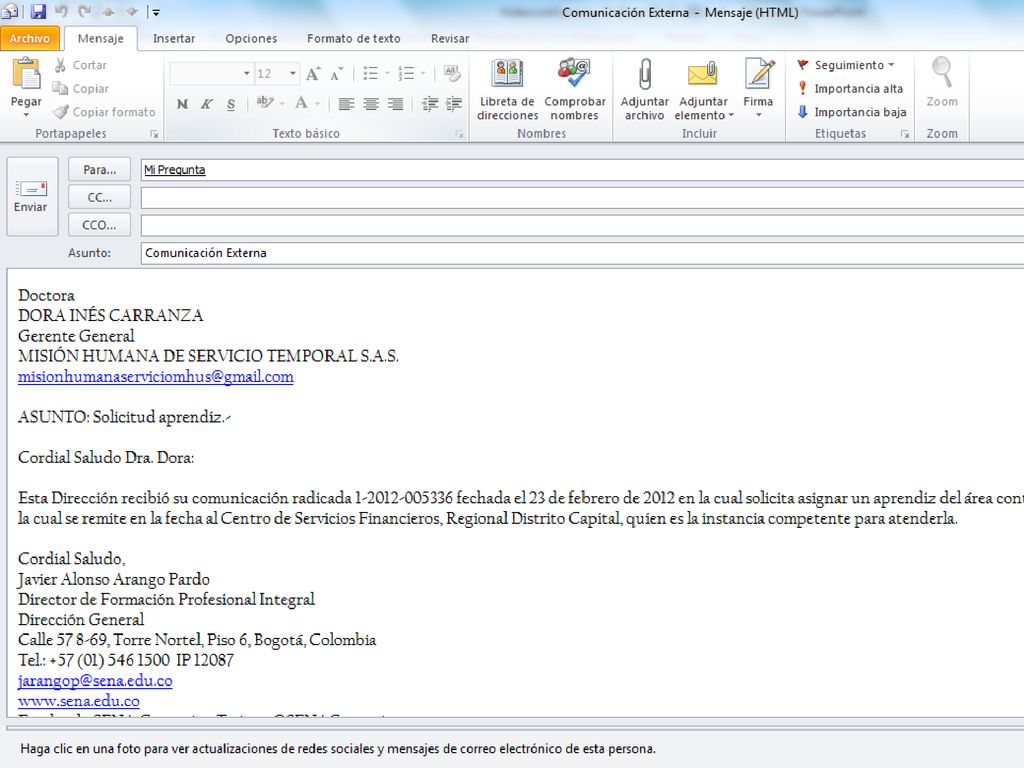Toggle the bulleted list
This screenshot has width=1024, height=768.
pos(370,73)
